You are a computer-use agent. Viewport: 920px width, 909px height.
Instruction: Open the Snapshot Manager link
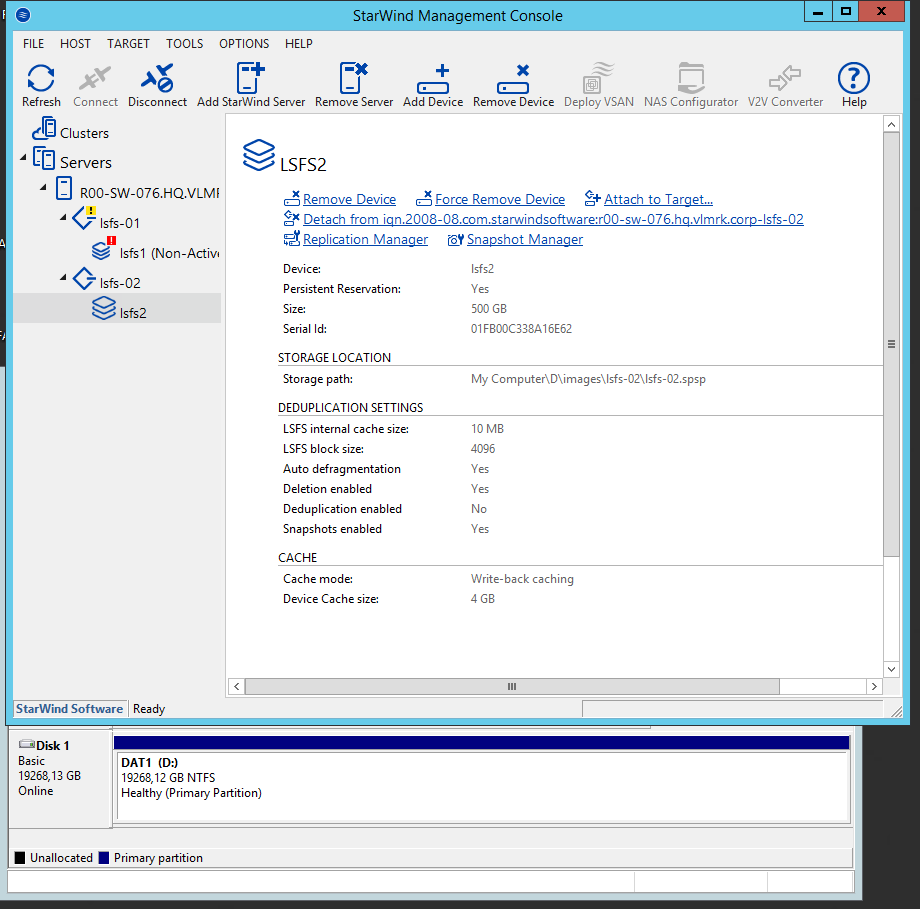coord(525,239)
